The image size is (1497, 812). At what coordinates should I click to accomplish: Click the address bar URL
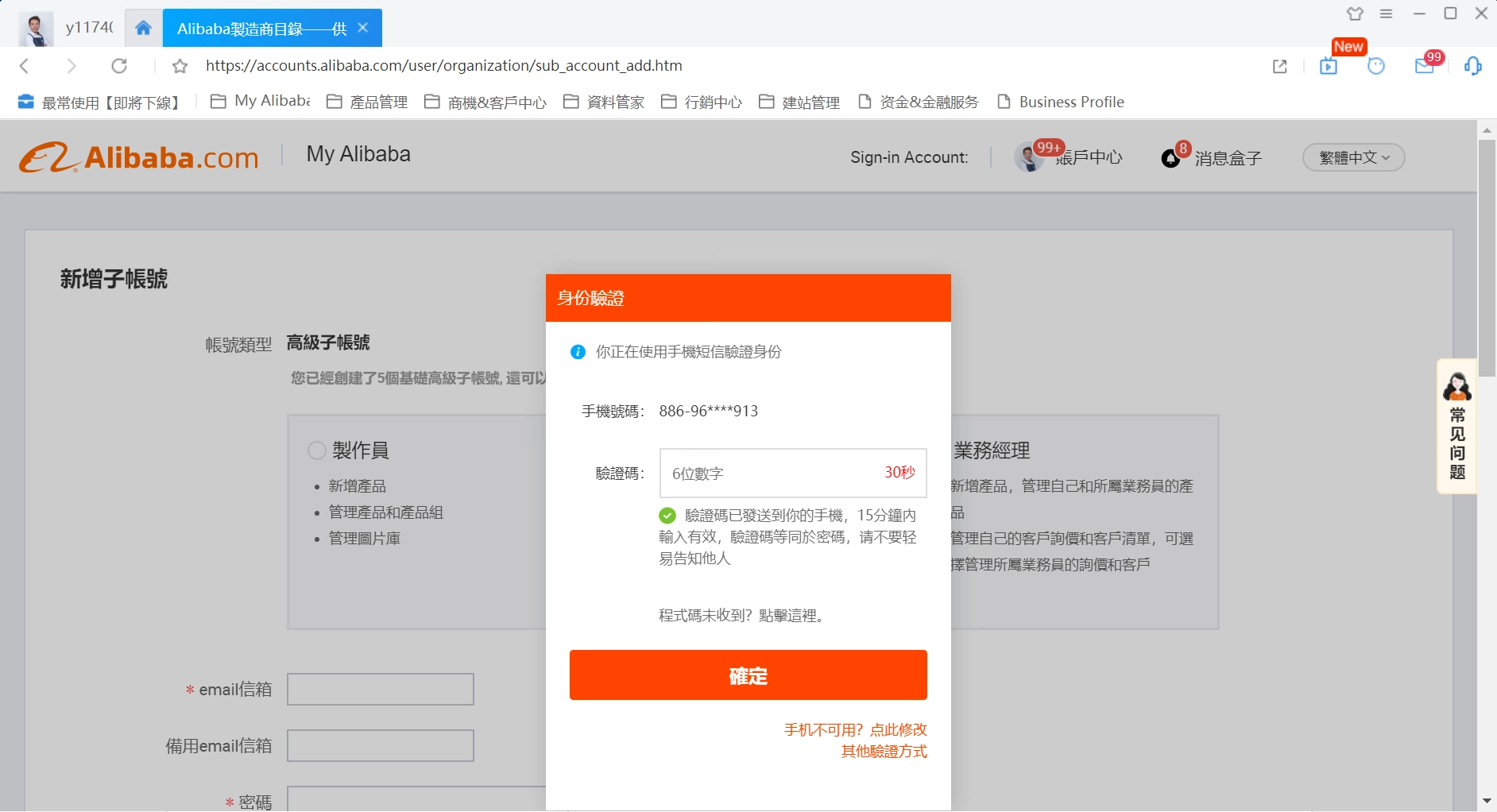click(443, 66)
